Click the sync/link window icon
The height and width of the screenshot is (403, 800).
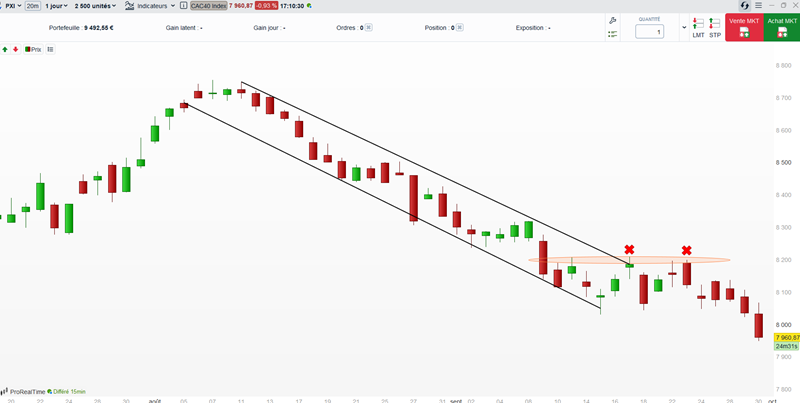click(744, 6)
